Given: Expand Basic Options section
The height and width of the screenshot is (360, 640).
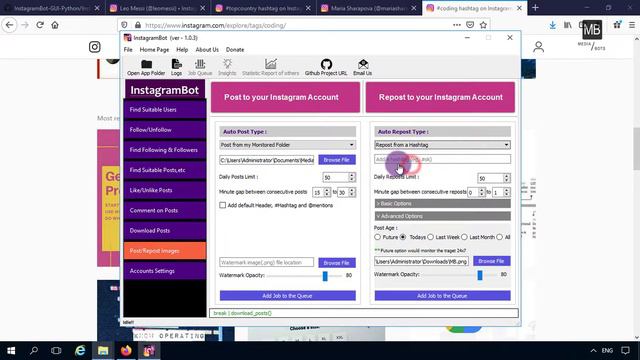Looking at the screenshot, I should [442, 203].
